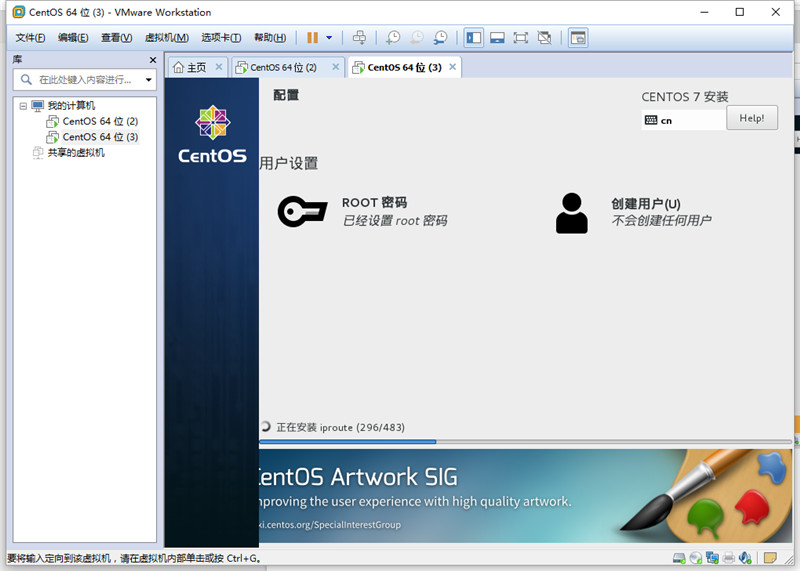
Task: Click the cn keyboard layout indicator
Action: (x=684, y=120)
